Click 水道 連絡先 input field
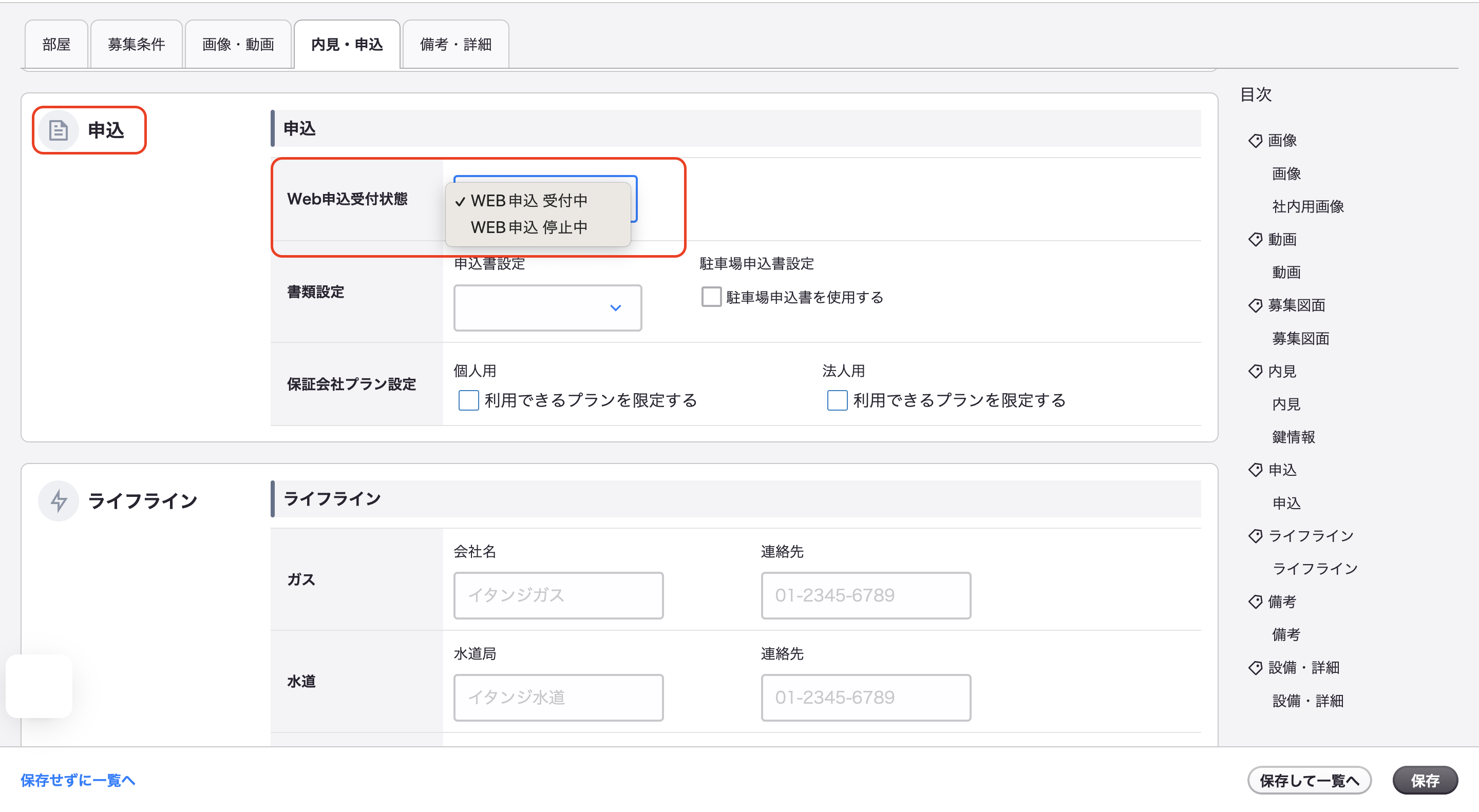 point(866,697)
